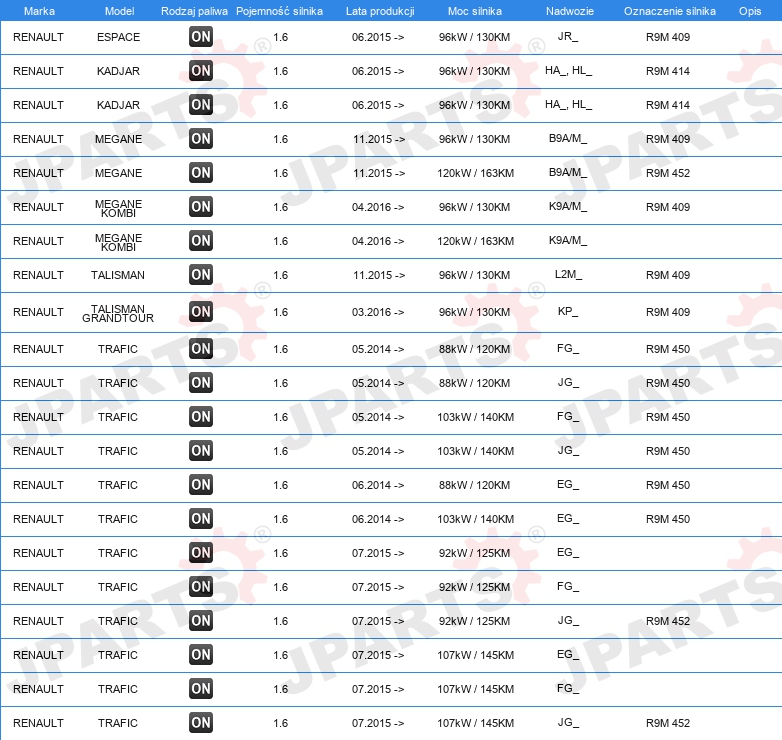The width and height of the screenshot is (782, 740).
Task: Click the ON icon for MEGANE KOMBI 120kW
Action: (201, 240)
